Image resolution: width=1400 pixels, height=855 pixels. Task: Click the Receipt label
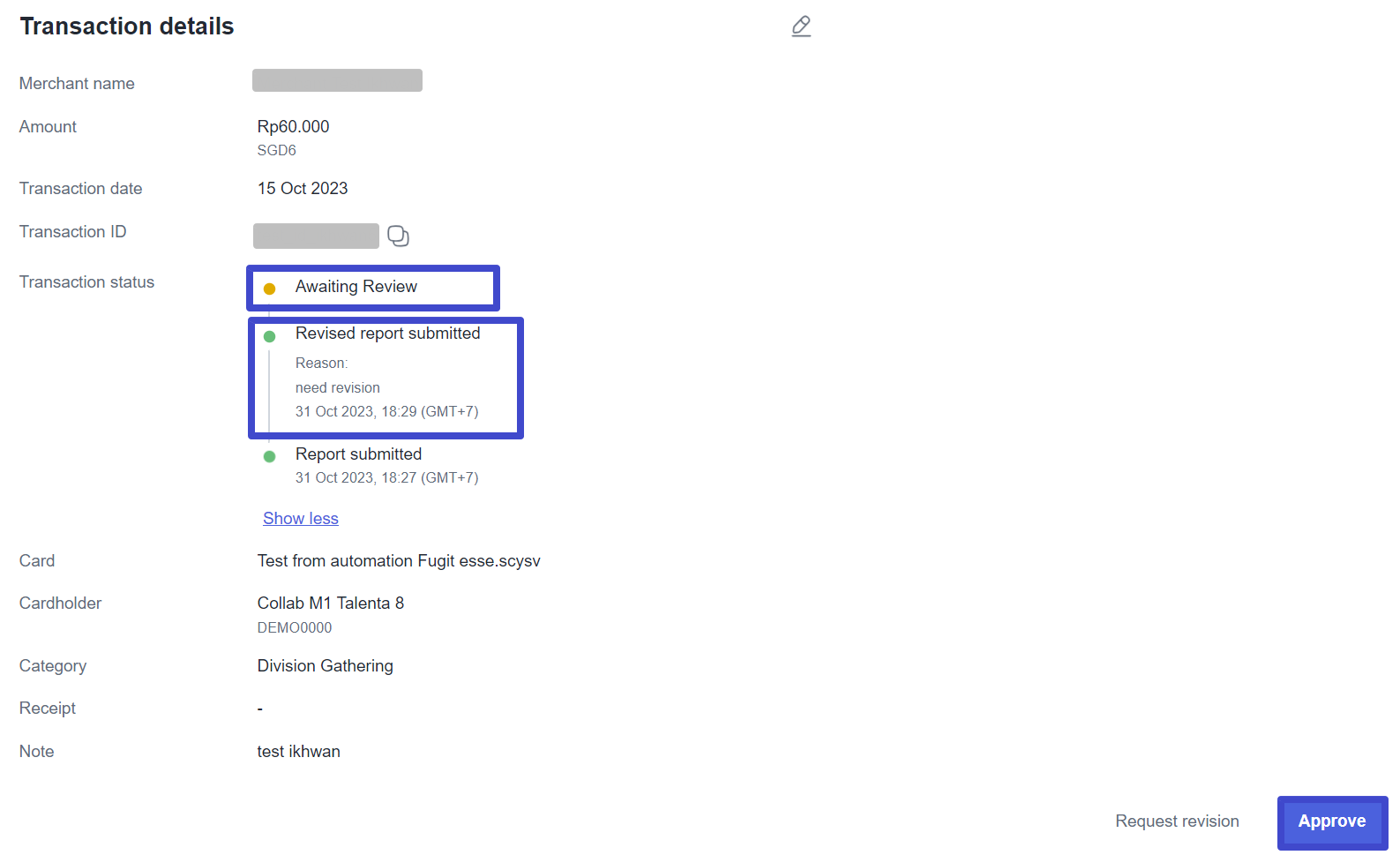click(48, 709)
